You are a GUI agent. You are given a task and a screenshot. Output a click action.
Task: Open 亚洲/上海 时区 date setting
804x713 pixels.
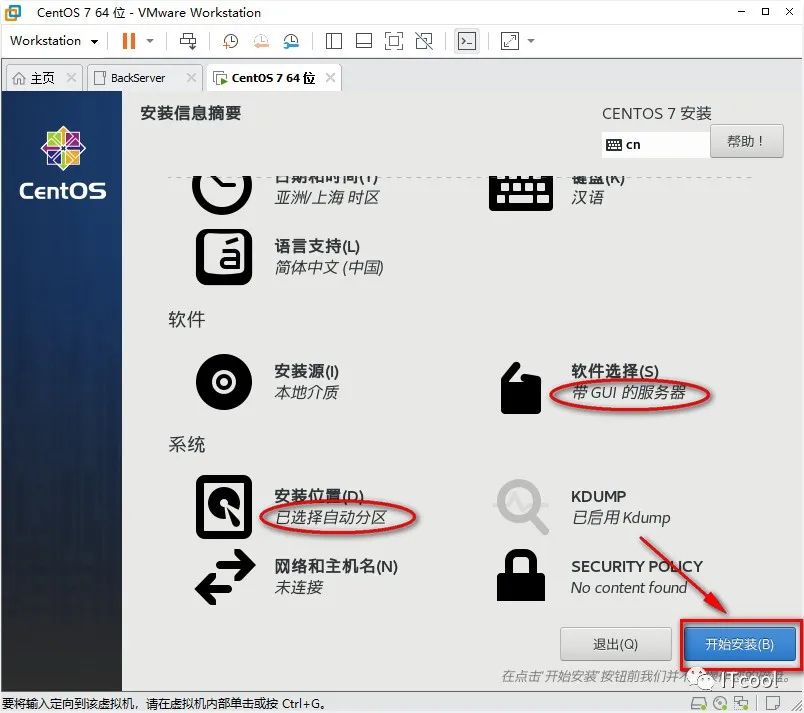click(x=326, y=197)
